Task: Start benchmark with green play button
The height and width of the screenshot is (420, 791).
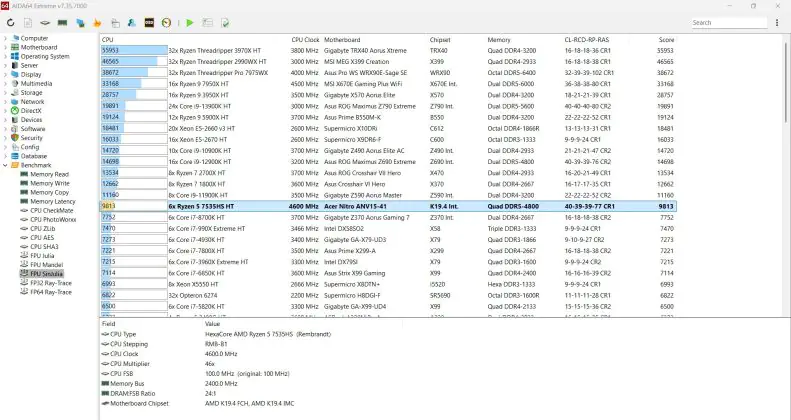Action: [x=190, y=23]
